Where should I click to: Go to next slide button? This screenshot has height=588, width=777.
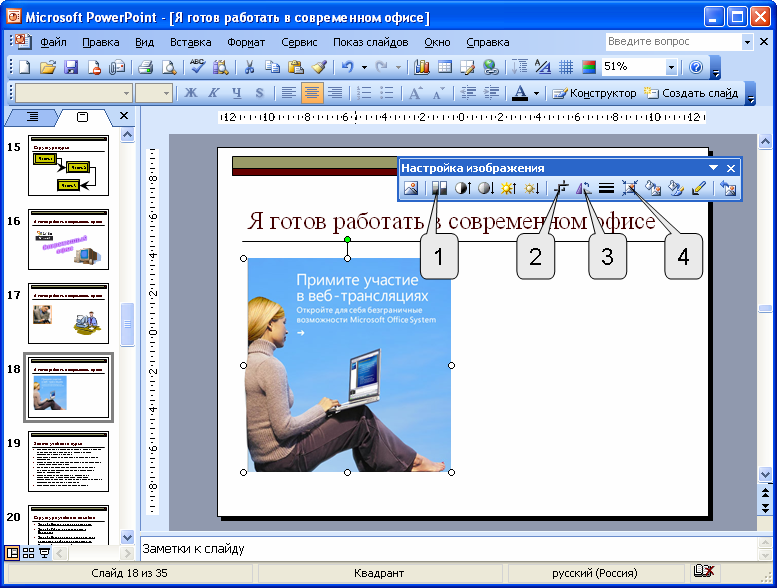(765, 508)
